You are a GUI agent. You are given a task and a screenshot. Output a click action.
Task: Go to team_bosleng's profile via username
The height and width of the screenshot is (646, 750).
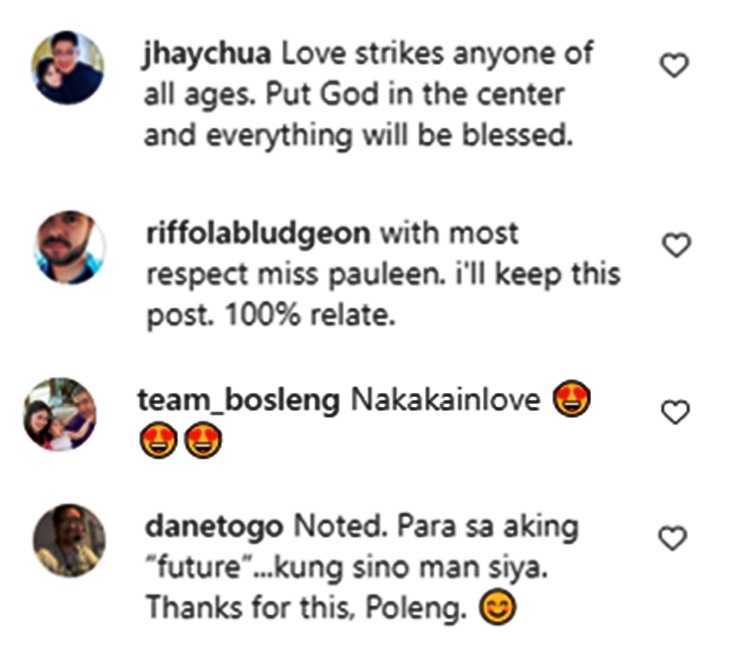pos(239,401)
